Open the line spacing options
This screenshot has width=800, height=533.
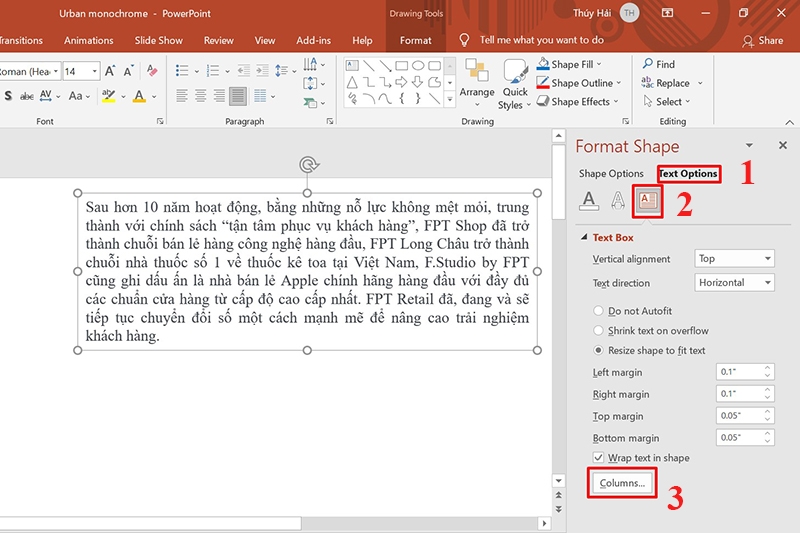coord(285,70)
